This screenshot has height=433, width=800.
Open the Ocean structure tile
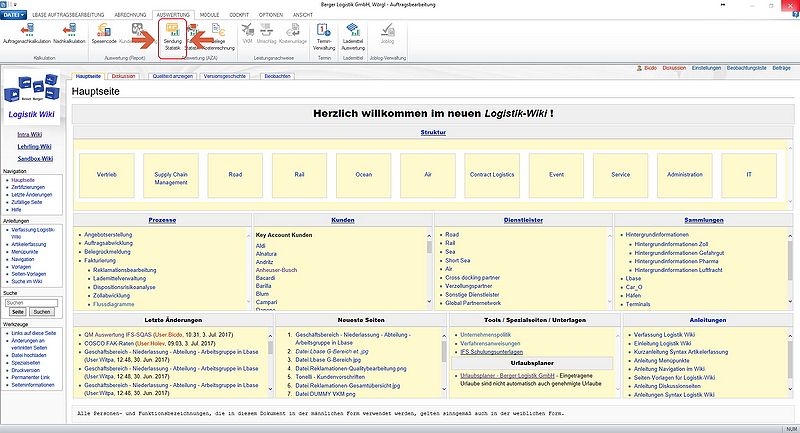point(364,175)
